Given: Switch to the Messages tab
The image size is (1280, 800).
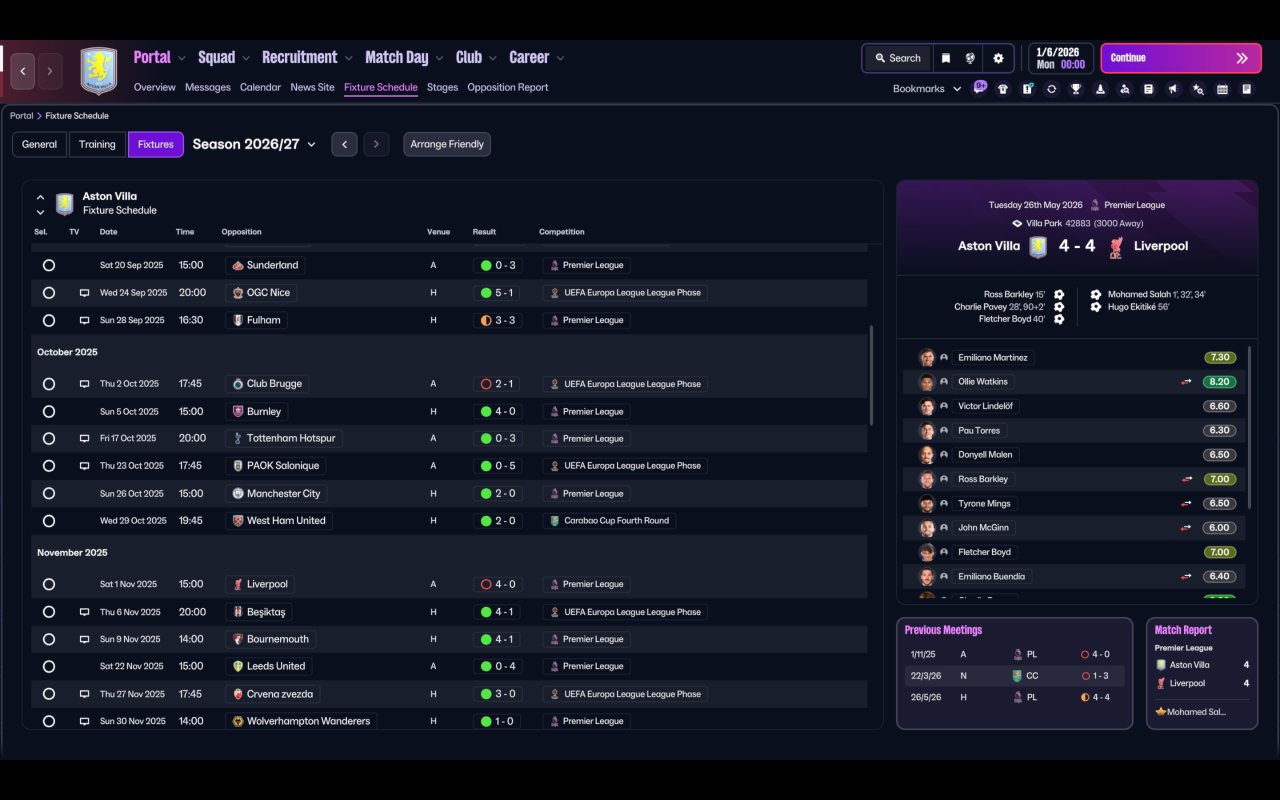Looking at the screenshot, I should (x=208, y=87).
